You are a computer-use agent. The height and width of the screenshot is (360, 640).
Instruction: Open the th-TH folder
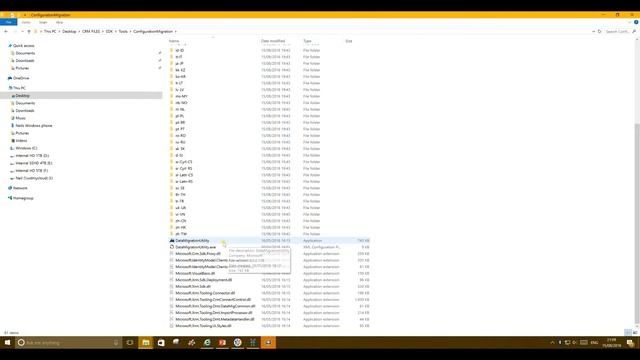[180, 194]
